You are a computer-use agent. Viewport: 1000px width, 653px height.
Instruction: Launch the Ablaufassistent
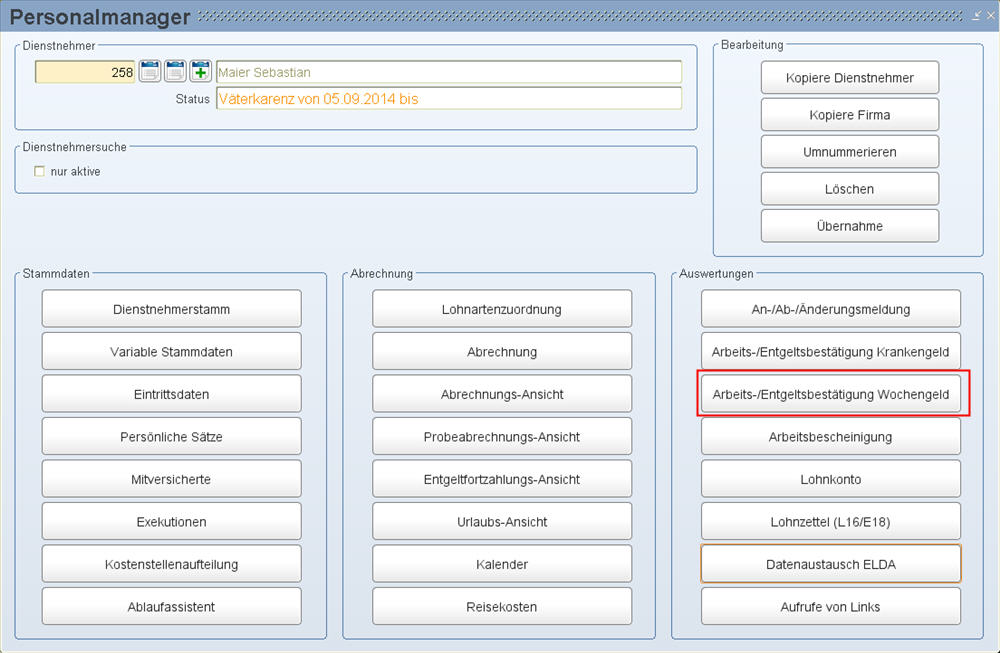(172, 606)
